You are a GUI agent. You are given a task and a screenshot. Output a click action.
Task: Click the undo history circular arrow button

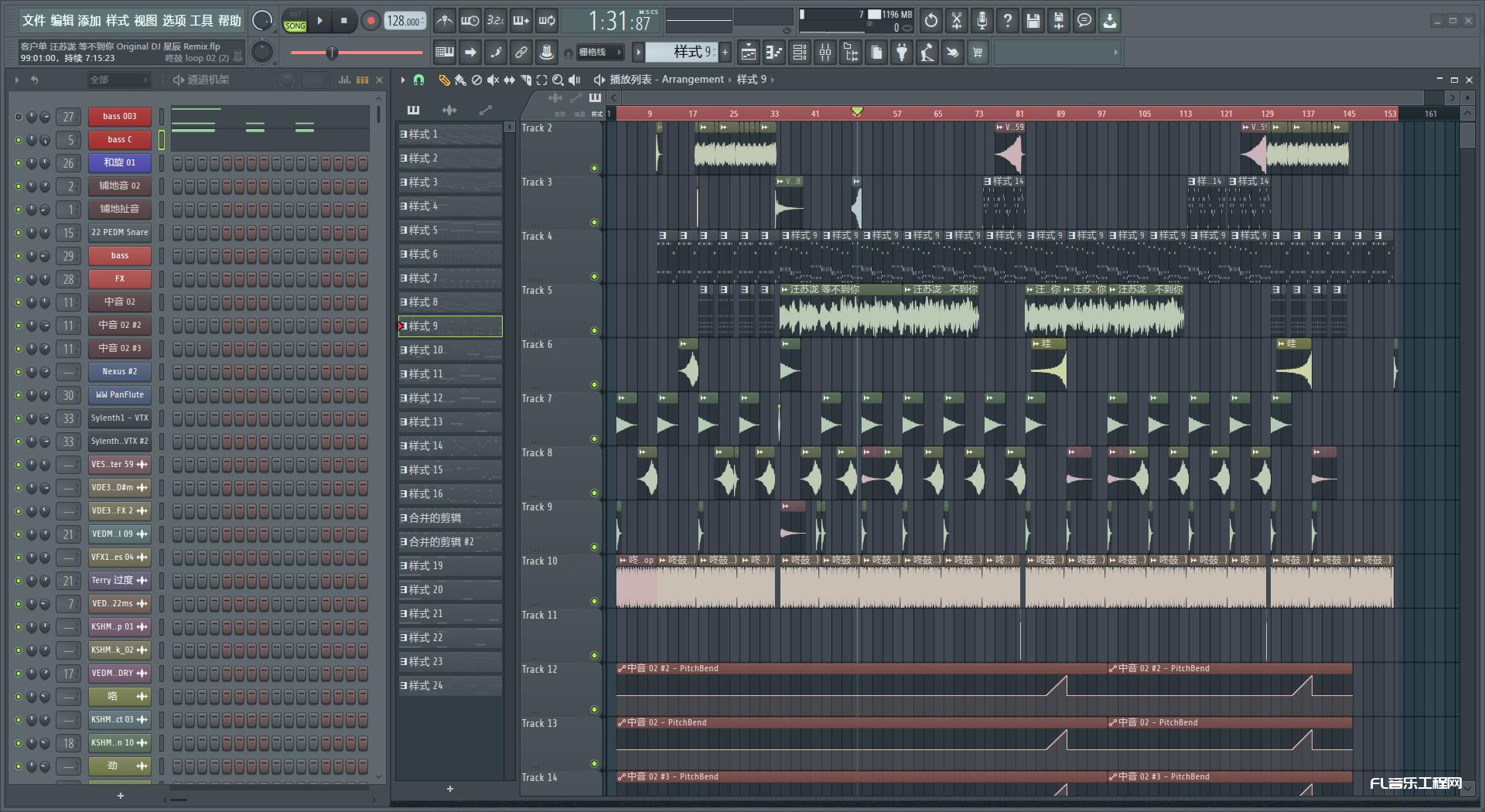931,21
